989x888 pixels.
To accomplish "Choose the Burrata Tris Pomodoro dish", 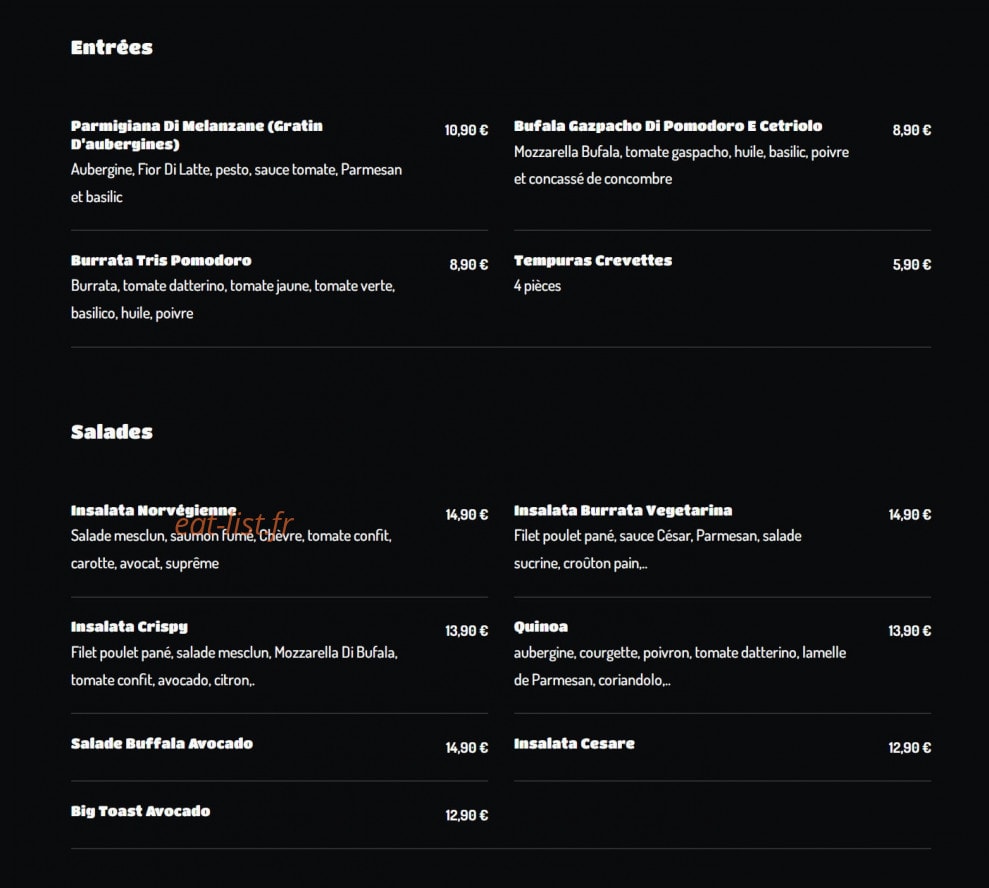I will [161, 260].
